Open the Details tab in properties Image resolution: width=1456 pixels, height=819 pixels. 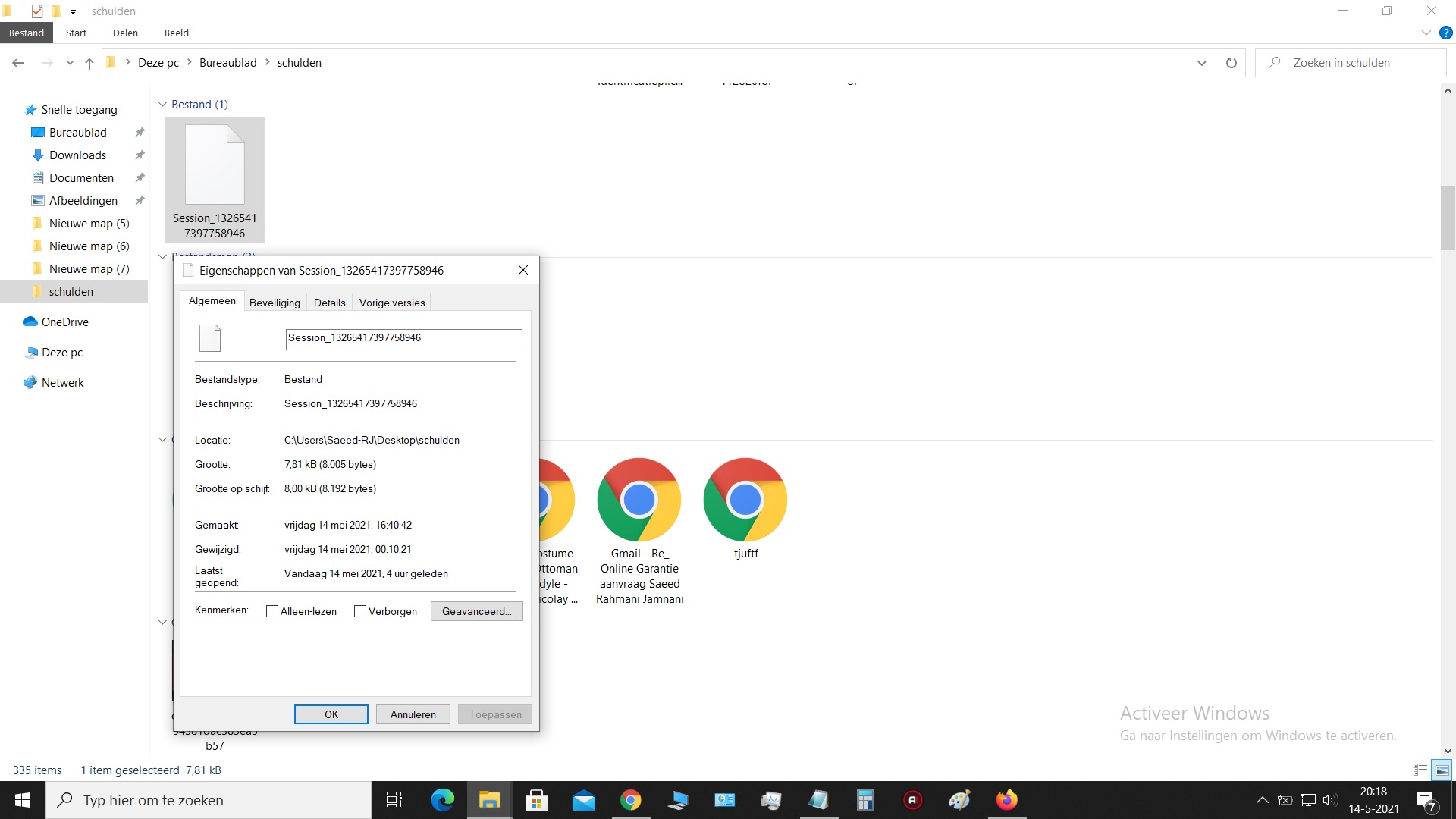click(x=329, y=303)
